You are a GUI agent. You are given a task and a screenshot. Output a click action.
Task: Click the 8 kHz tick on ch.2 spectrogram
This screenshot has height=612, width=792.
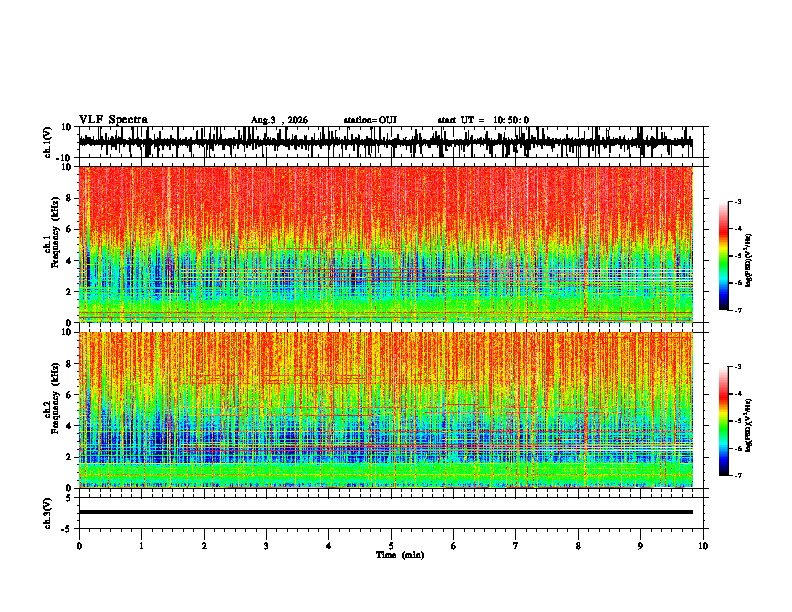tap(69, 364)
